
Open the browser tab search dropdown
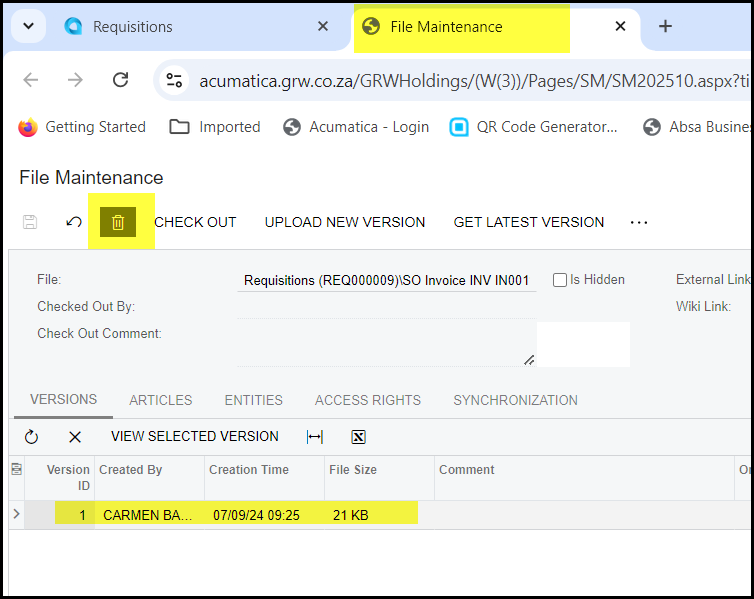click(x=28, y=27)
